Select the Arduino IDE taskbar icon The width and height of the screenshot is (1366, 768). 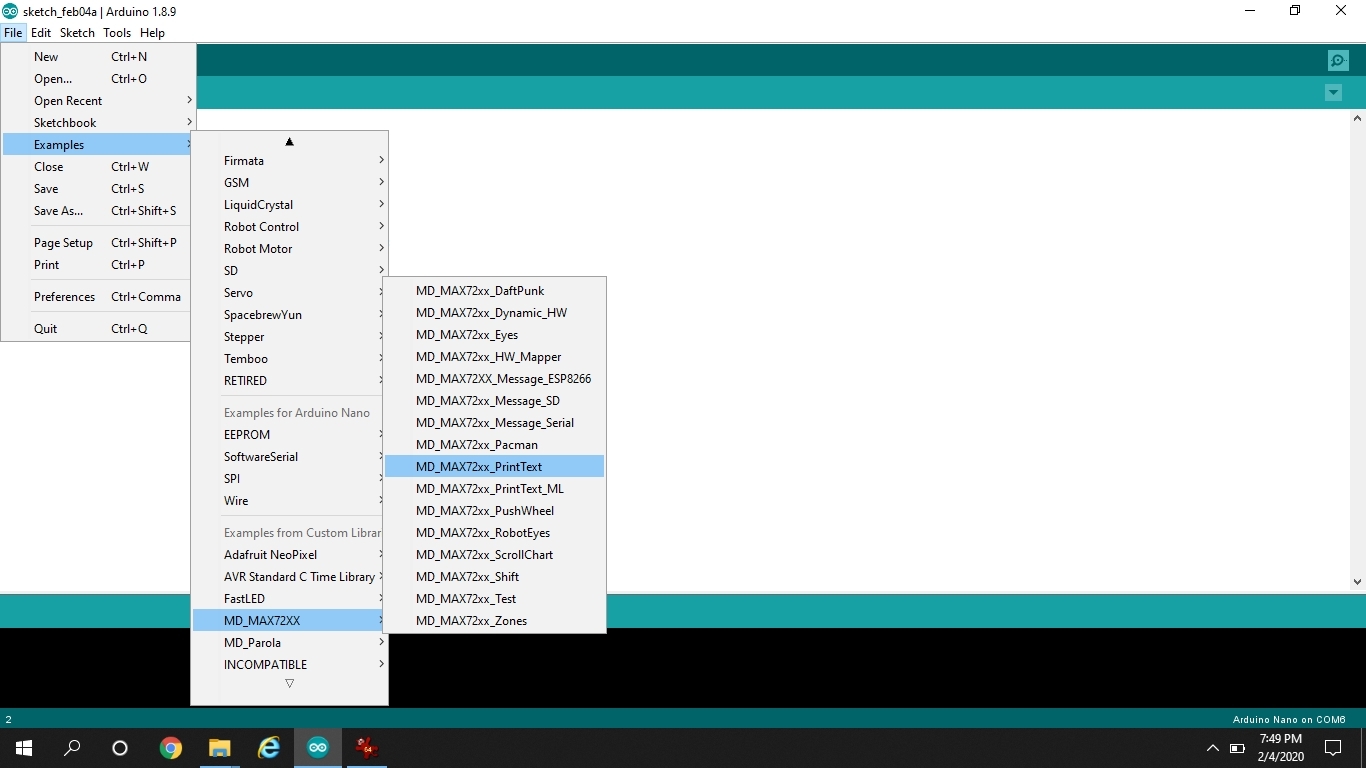tap(318, 747)
